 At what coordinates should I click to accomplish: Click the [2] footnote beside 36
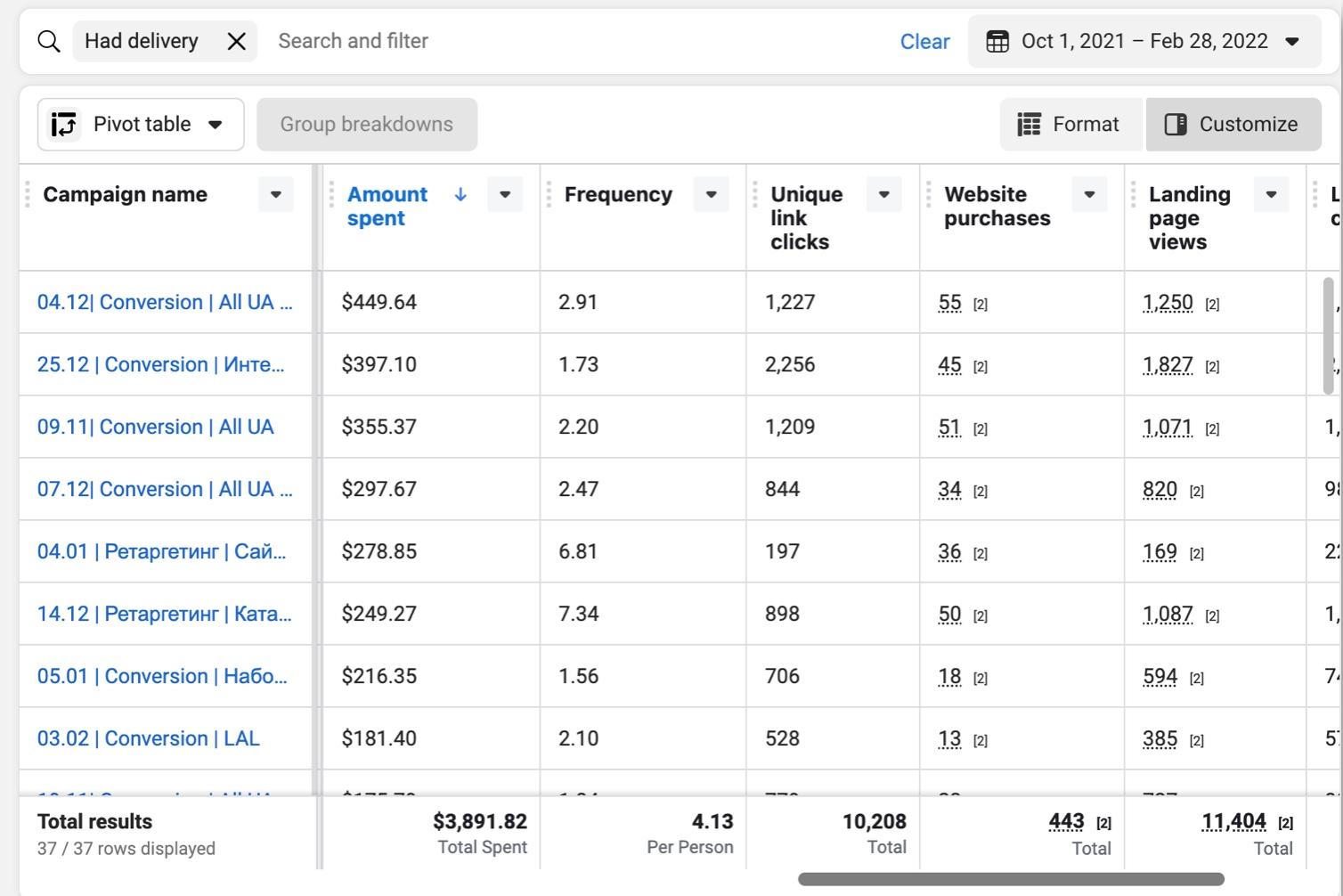[981, 554]
